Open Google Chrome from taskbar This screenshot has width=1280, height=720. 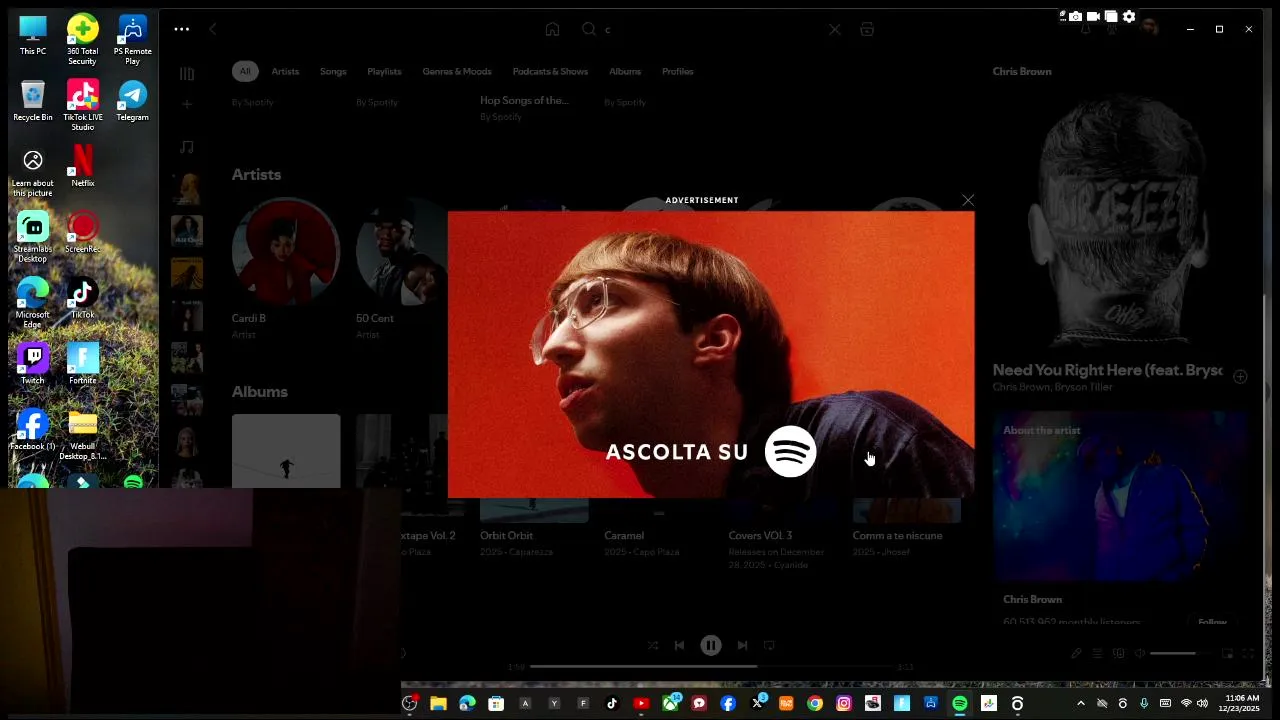pos(815,704)
